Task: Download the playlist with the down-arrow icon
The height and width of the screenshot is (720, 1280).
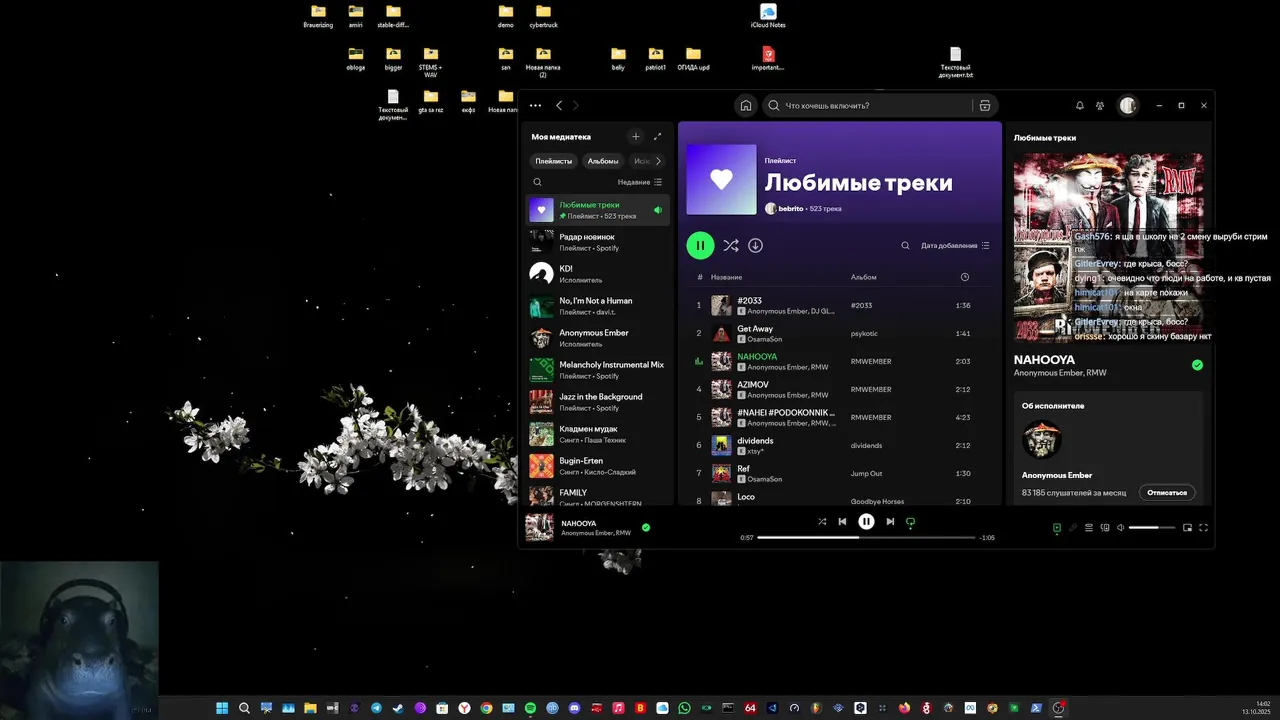Action: point(756,245)
